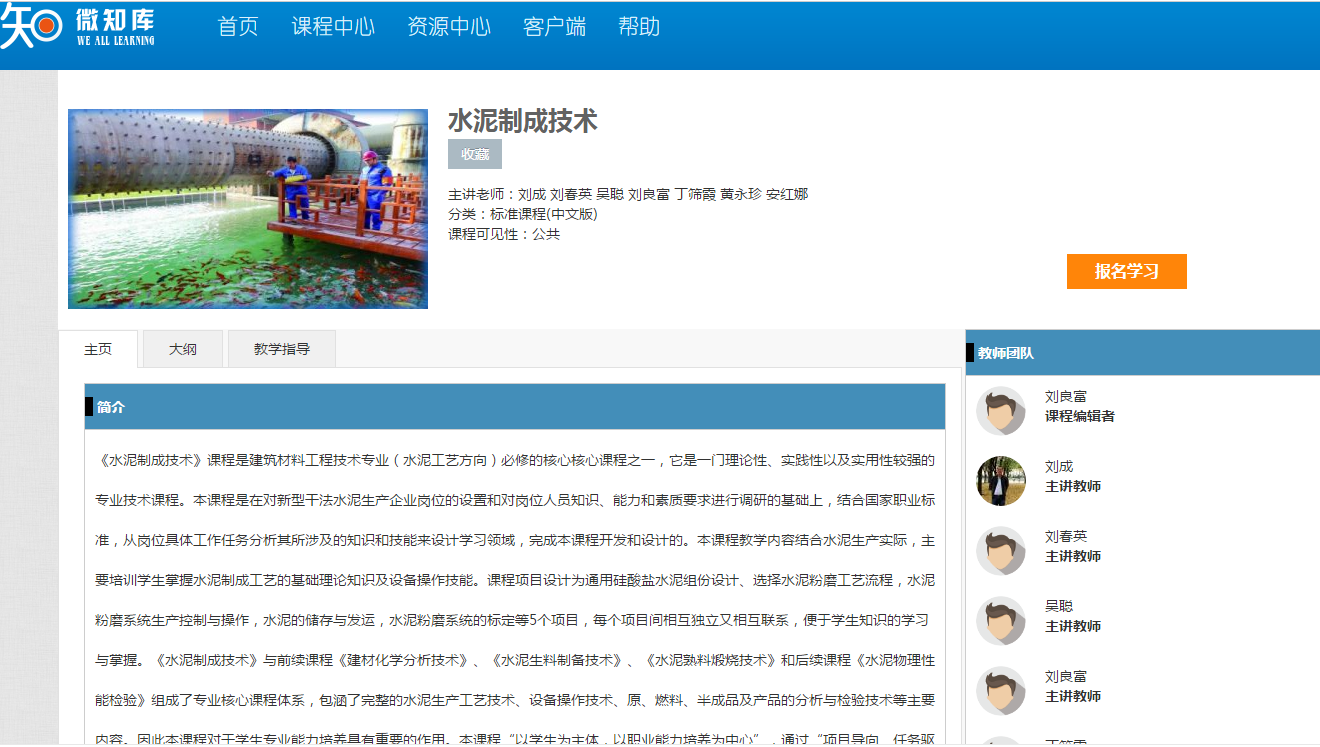
Task: Select the 主页 tab
Action: (98, 349)
